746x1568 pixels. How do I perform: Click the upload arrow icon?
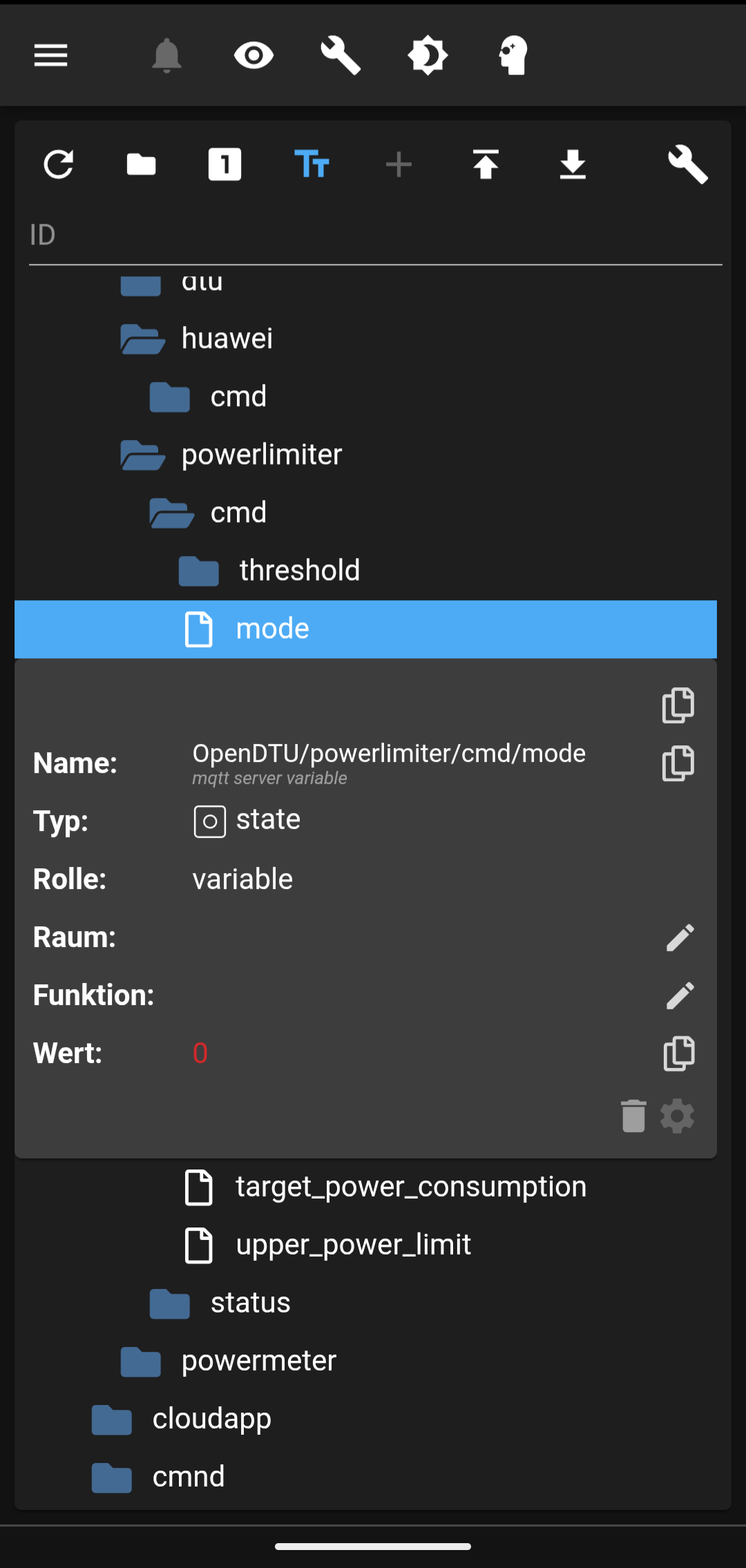tap(486, 164)
